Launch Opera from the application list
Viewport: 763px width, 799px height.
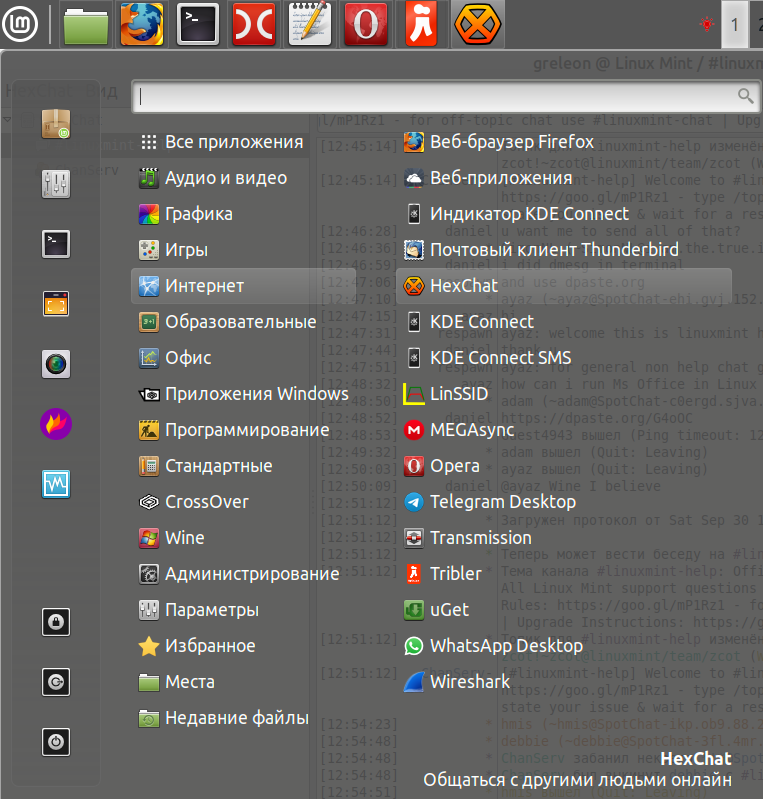(x=564, y=466)
